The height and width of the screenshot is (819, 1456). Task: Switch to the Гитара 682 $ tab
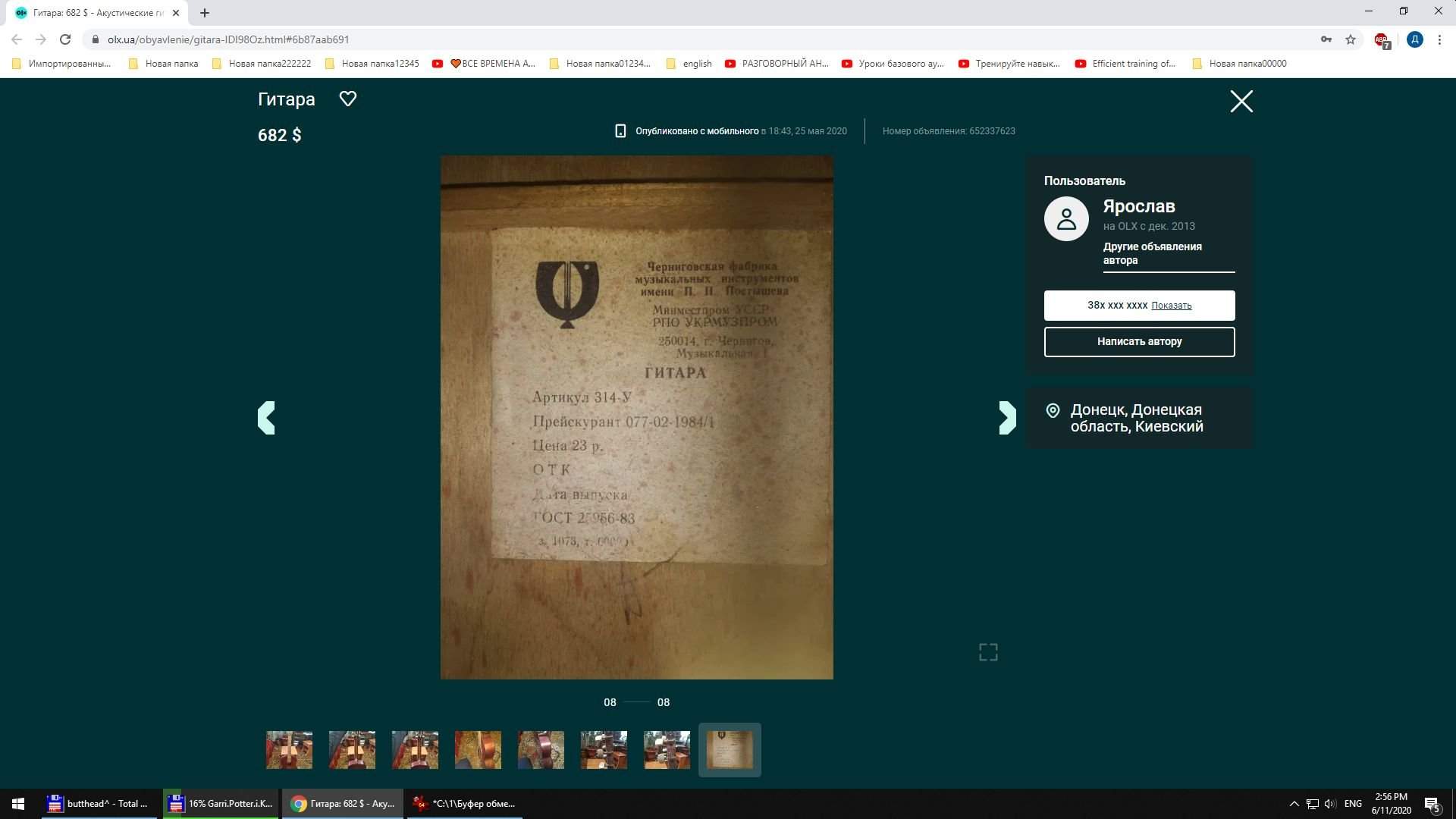99,13
